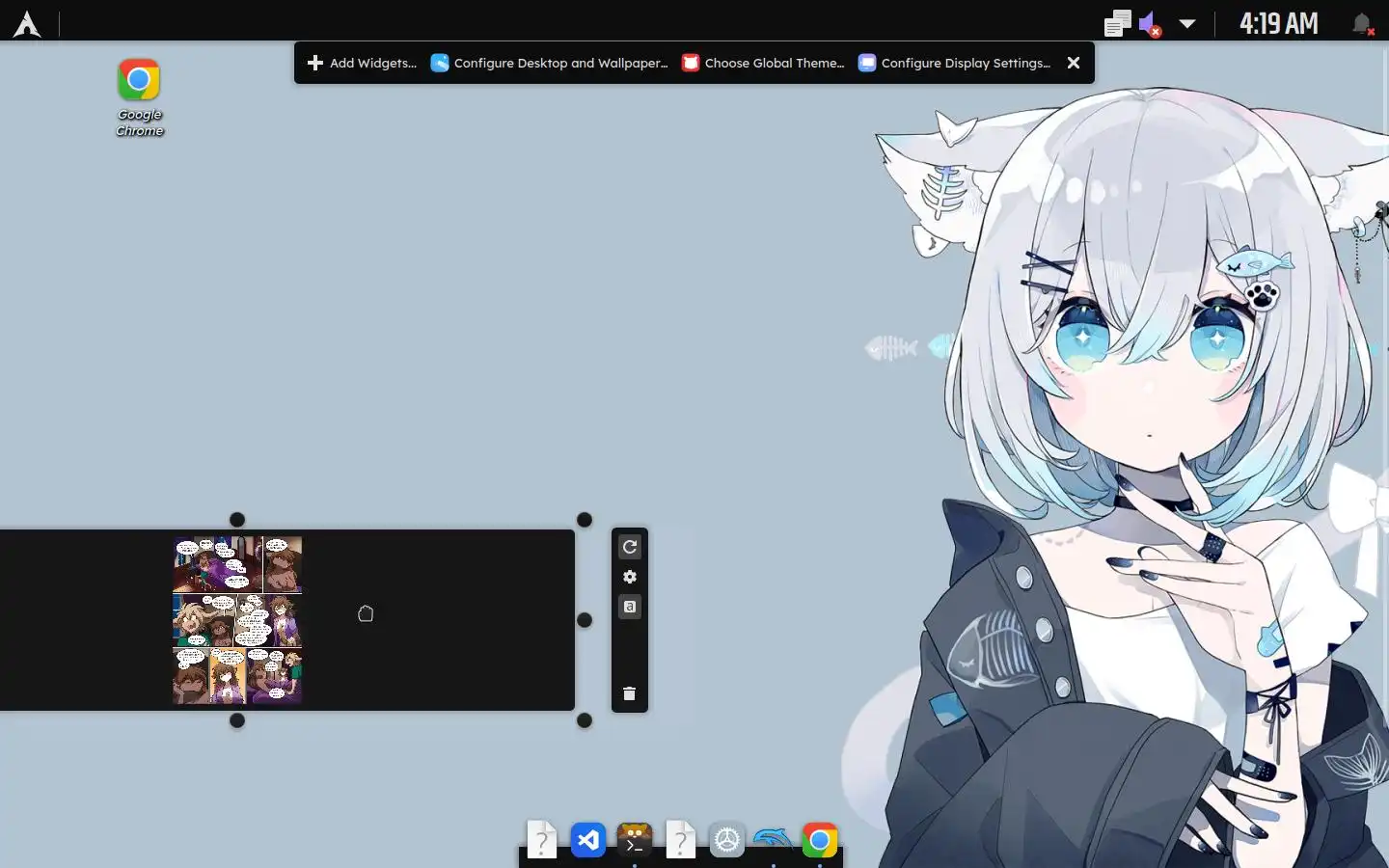Open Configure Display Settings

point(955,63)
